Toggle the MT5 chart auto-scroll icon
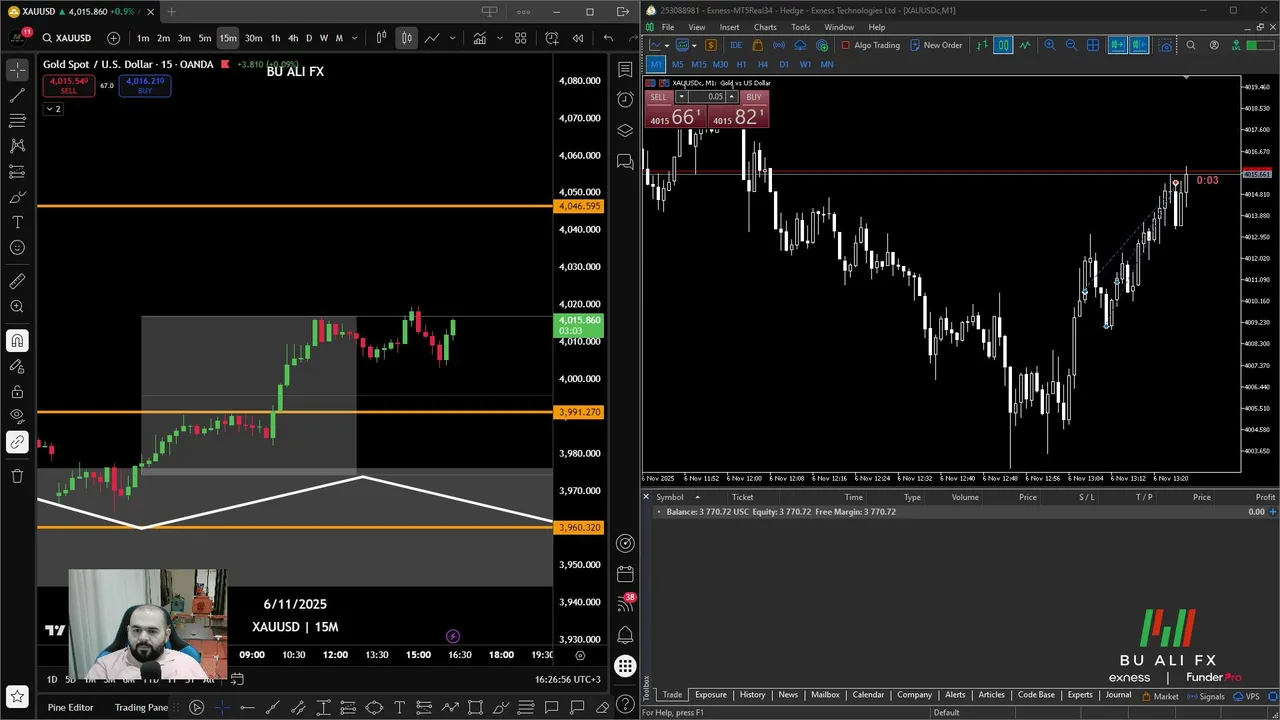The width and height of the screenshot is (1280, 720). (1117, 45)
